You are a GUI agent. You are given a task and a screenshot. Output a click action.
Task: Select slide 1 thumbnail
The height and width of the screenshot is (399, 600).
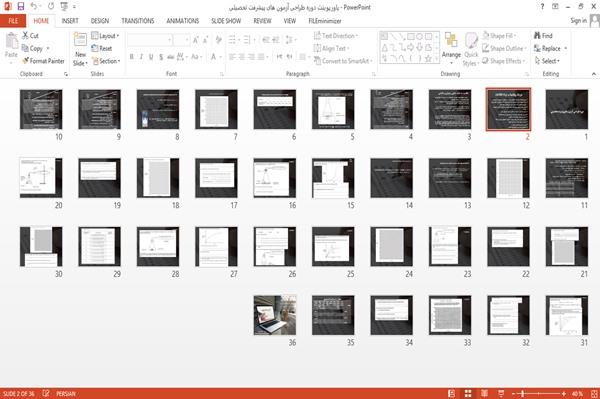(x=567, y=109)
